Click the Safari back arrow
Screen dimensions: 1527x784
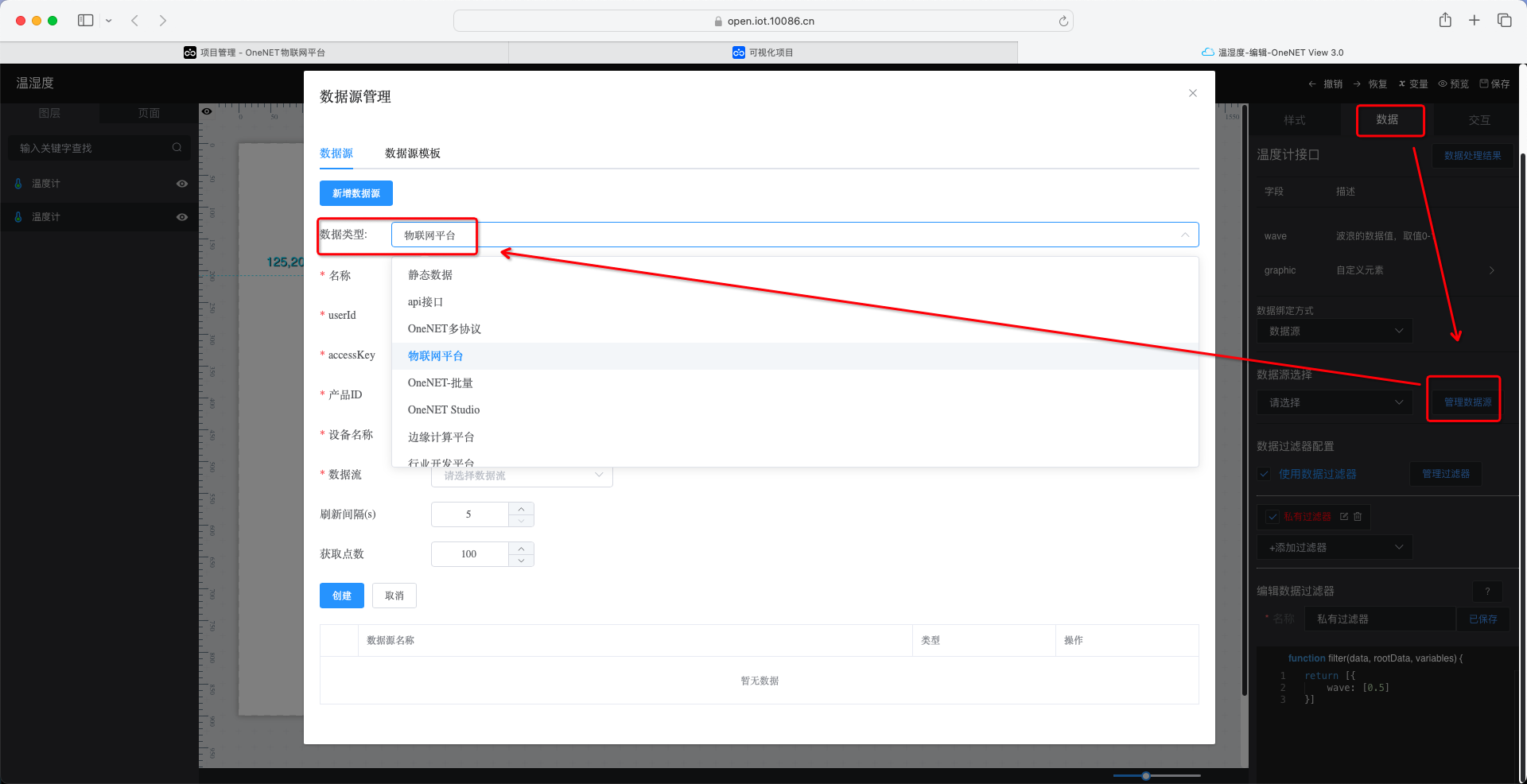[x=135, y=21]
